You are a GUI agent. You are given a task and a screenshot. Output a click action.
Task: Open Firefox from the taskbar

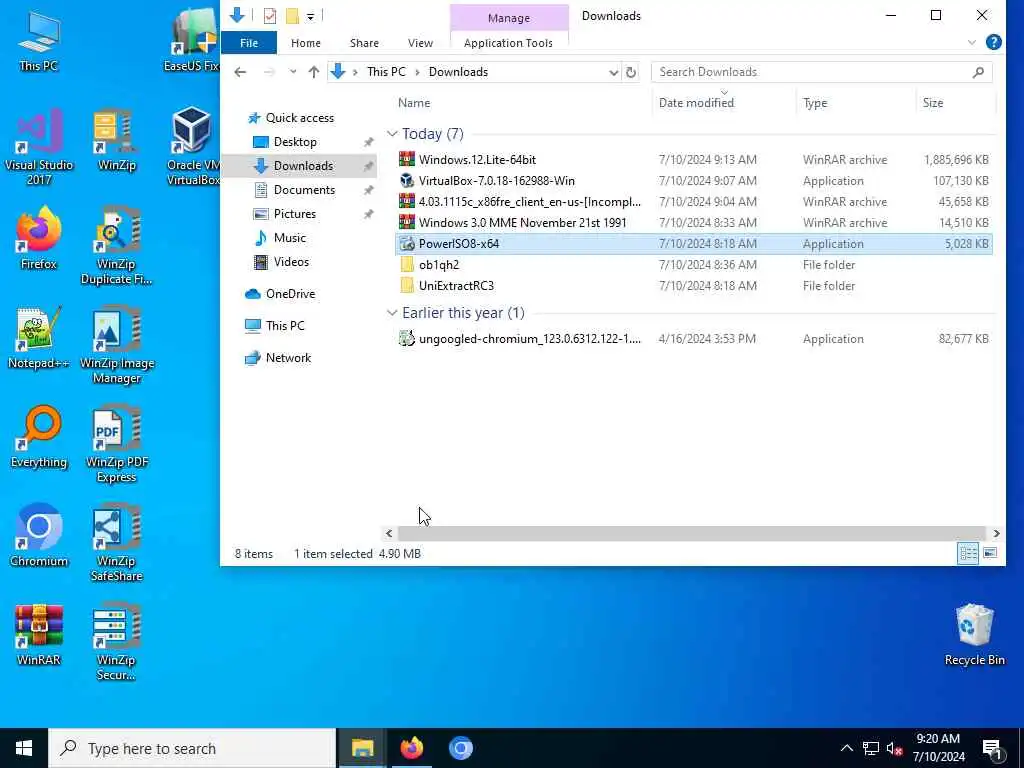pos(411,748)
